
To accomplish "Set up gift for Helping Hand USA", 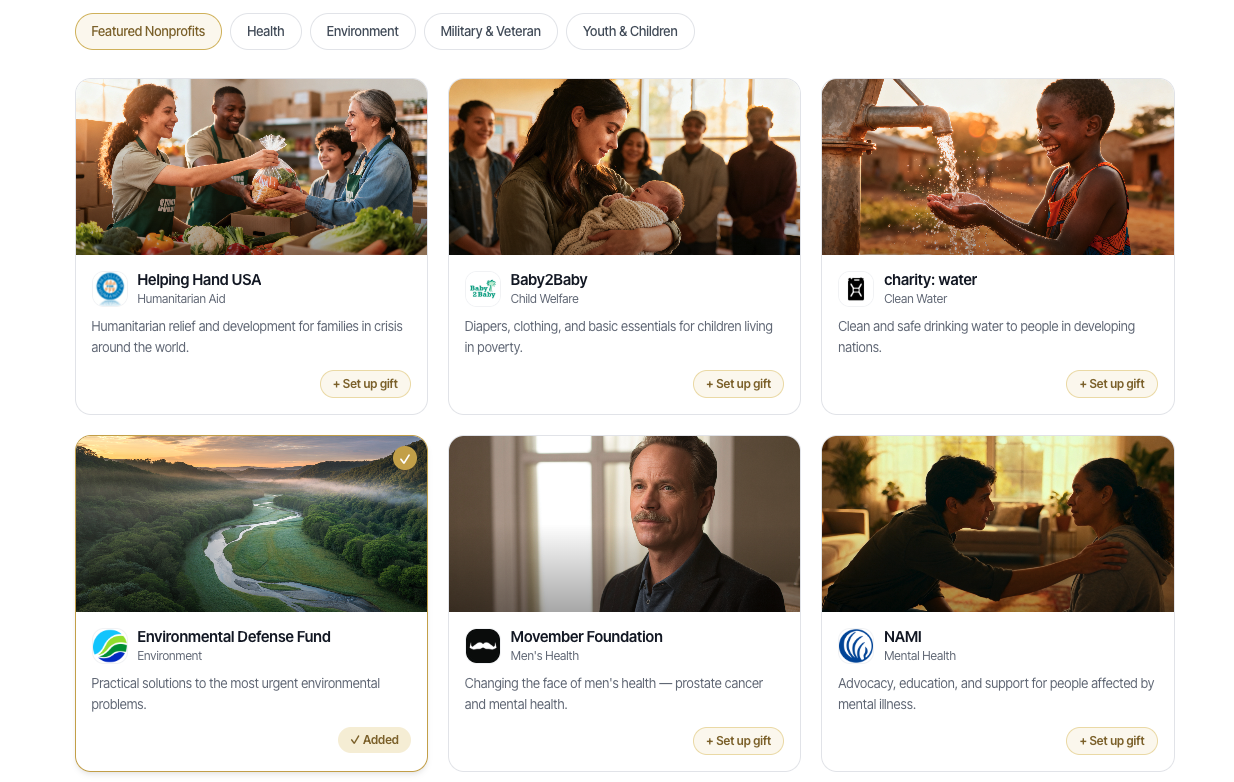I will click(365, 384).
